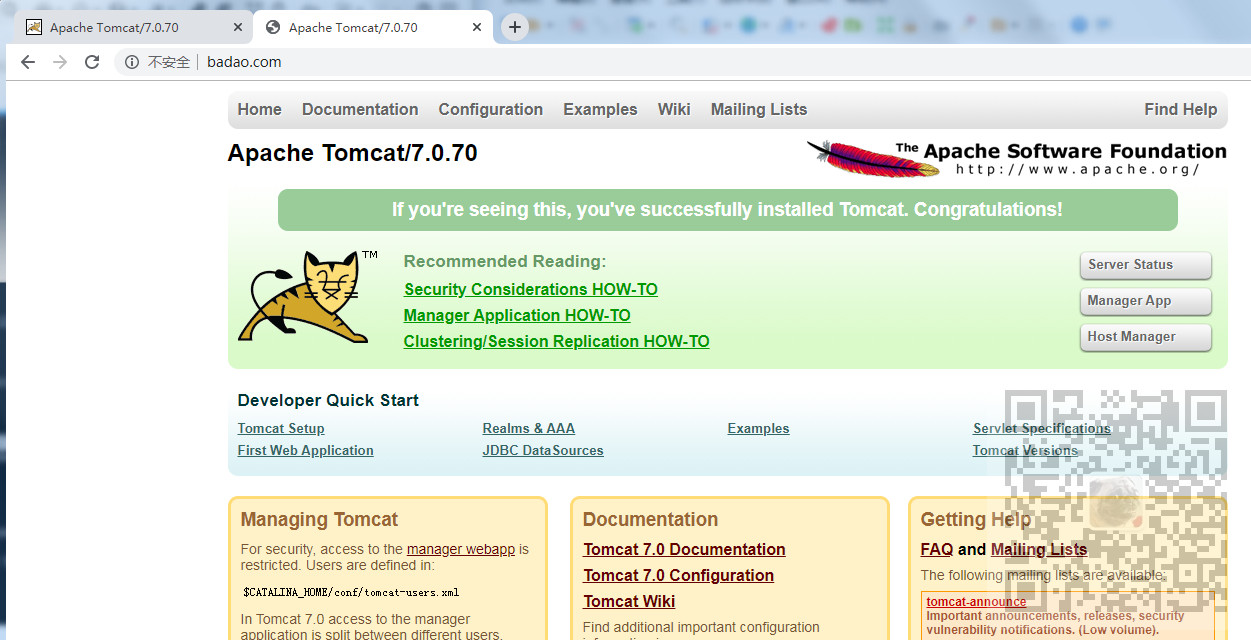Open the JDBC DataSources link

543,451
